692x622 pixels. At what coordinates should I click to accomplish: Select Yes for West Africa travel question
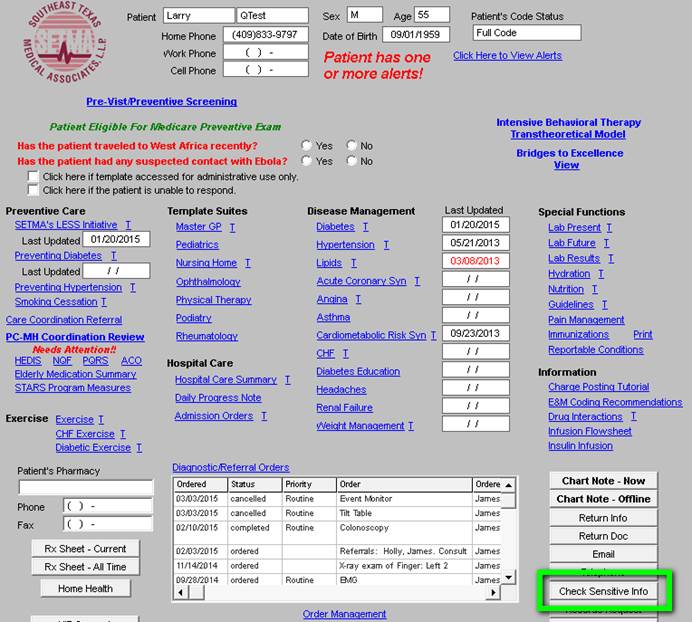pyautogui.click(x=306, y=145)
